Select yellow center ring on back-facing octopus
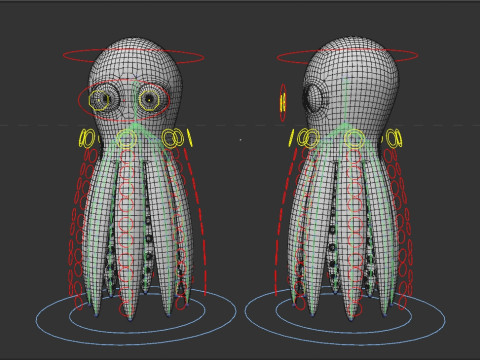 354,139
